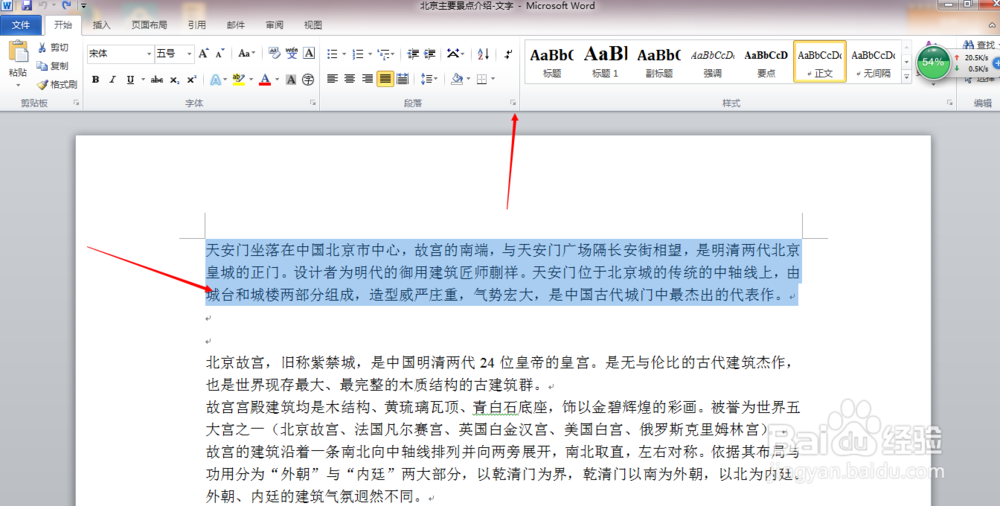The image size is (1000, 506).
Task: Cut selection with 剪切 scissors button
Action: pyautogui.click(x=52, y=48)
